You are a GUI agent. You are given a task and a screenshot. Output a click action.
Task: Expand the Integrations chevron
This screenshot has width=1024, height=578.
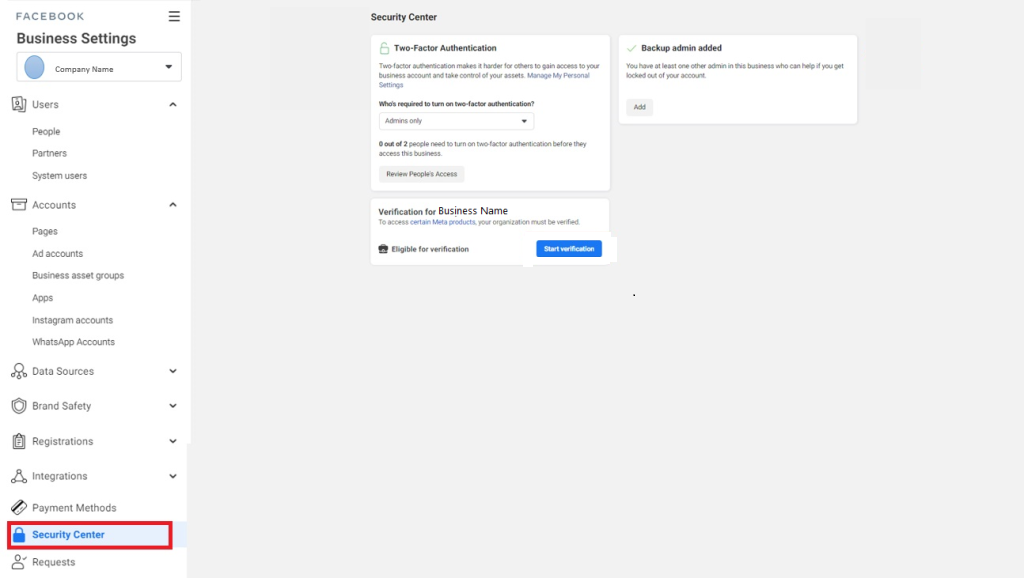(x=172, y=476)
